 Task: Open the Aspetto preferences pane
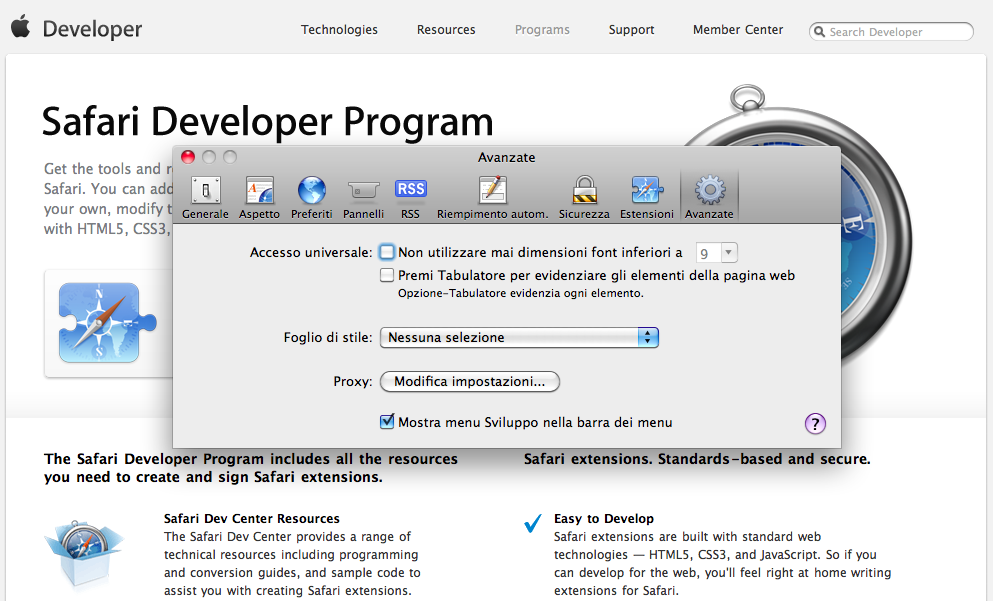click(x=259, y=198)
